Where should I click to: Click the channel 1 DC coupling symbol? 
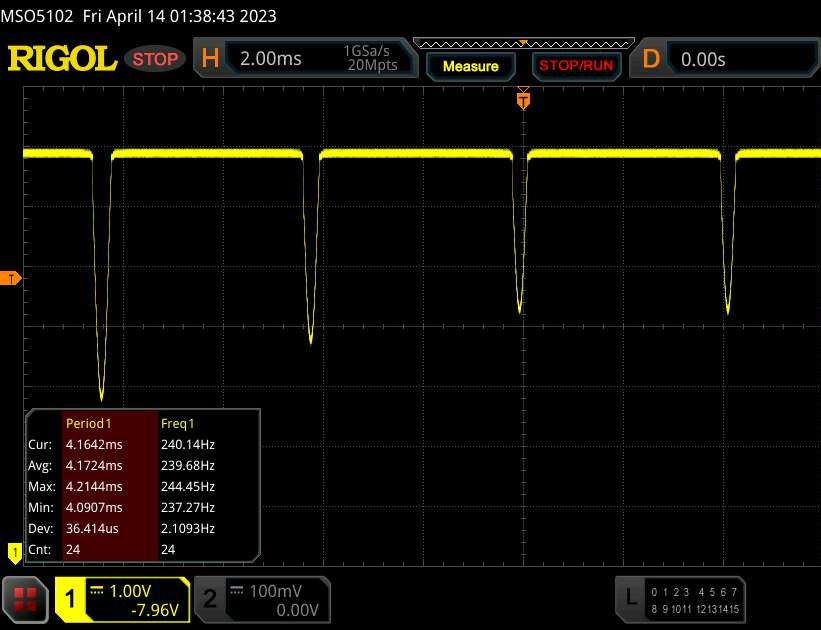coord(96,591)
